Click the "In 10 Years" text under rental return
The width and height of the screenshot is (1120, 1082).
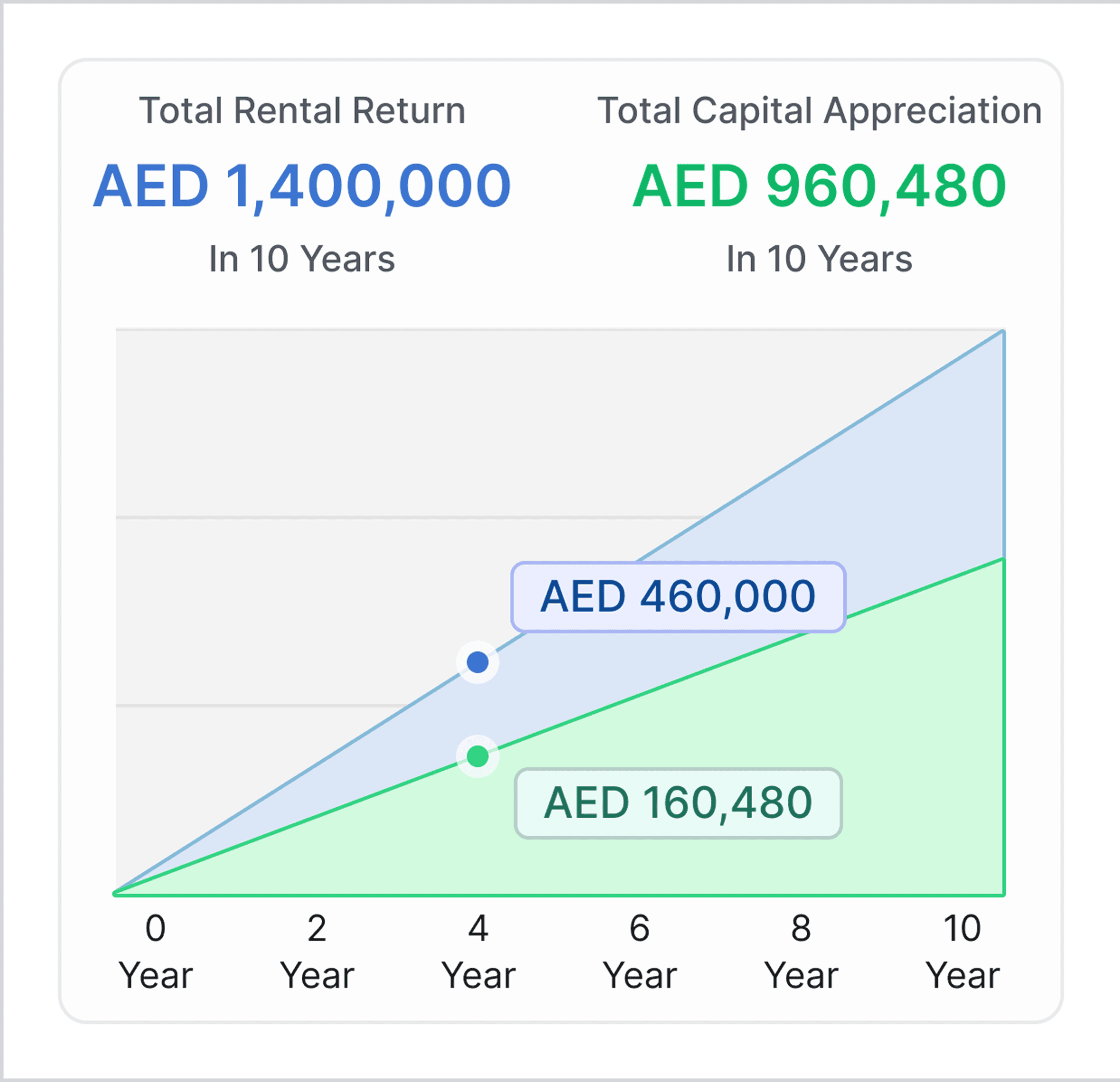(x=302, y=259)
